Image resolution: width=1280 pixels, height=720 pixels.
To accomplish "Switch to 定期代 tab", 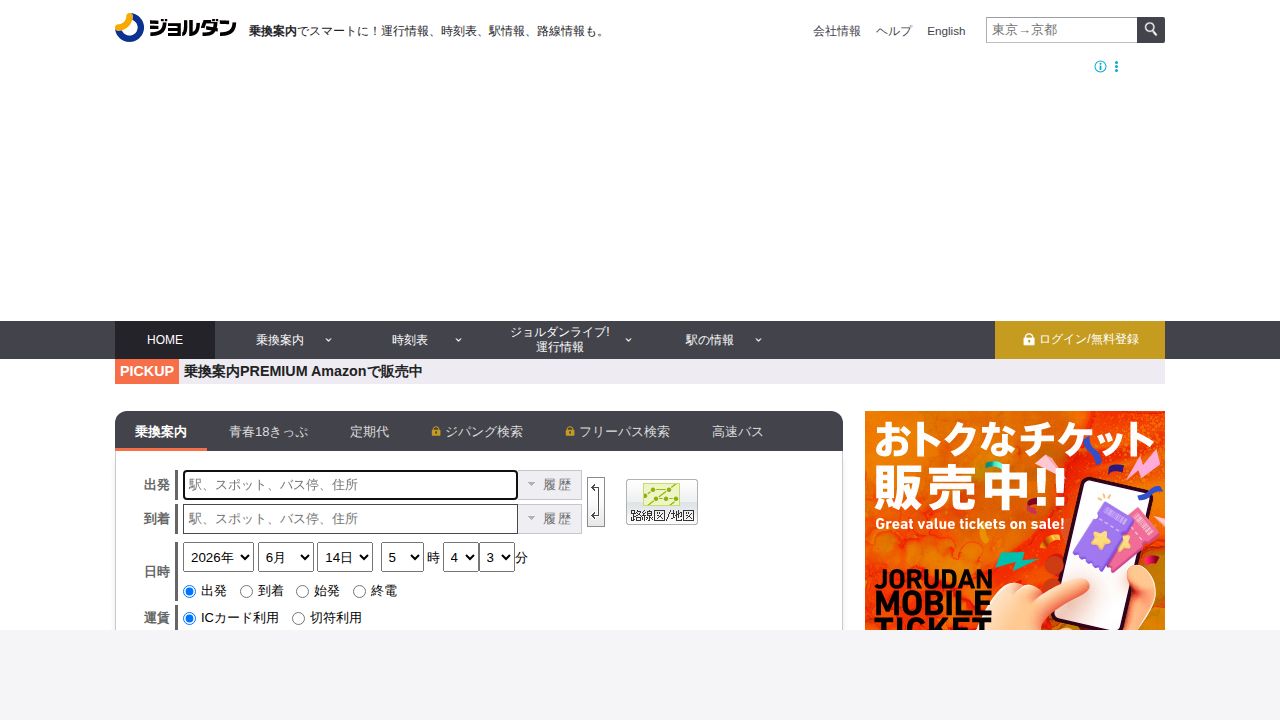I will 370,432.
